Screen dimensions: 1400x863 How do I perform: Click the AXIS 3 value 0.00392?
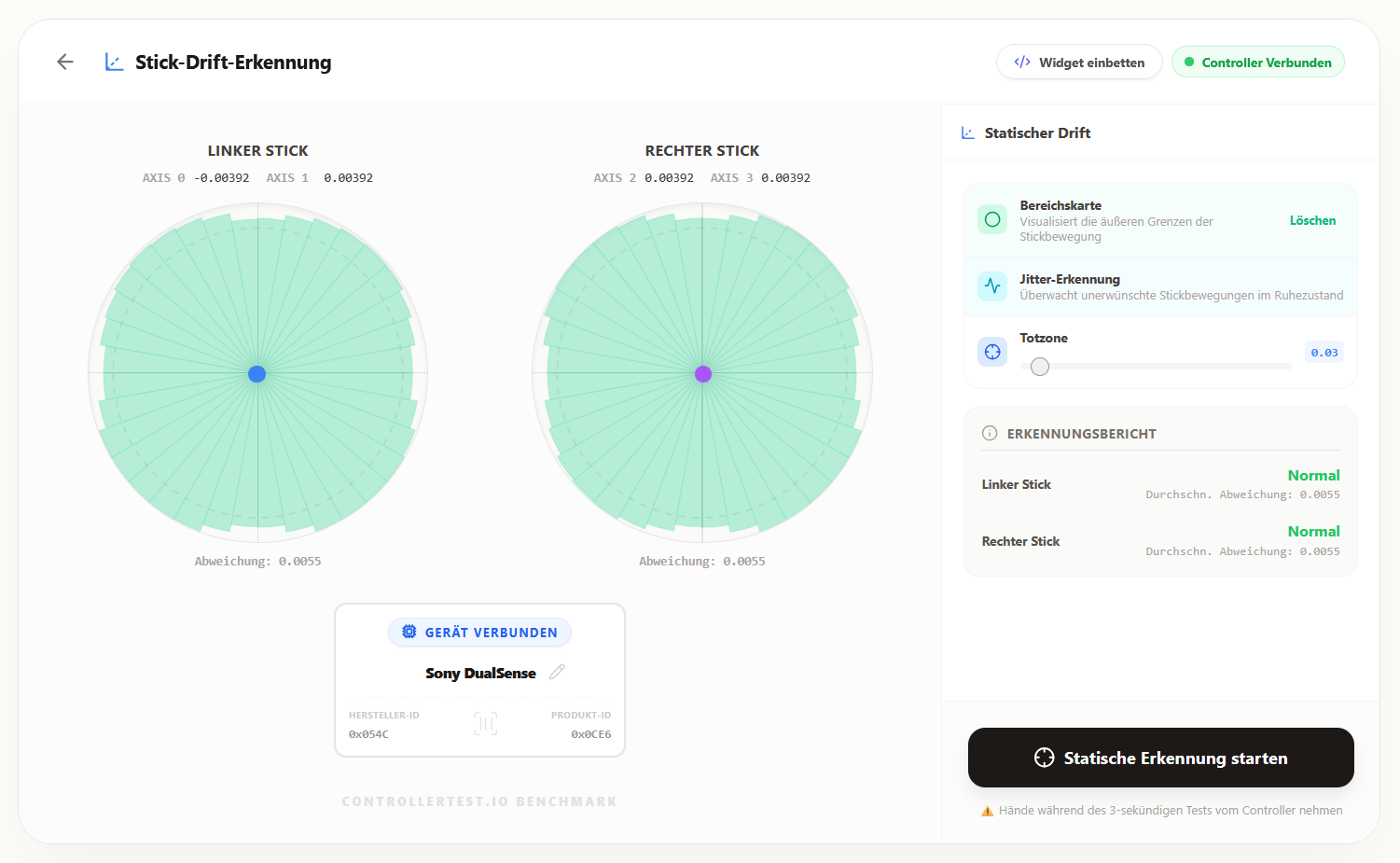tap(785, 178)
